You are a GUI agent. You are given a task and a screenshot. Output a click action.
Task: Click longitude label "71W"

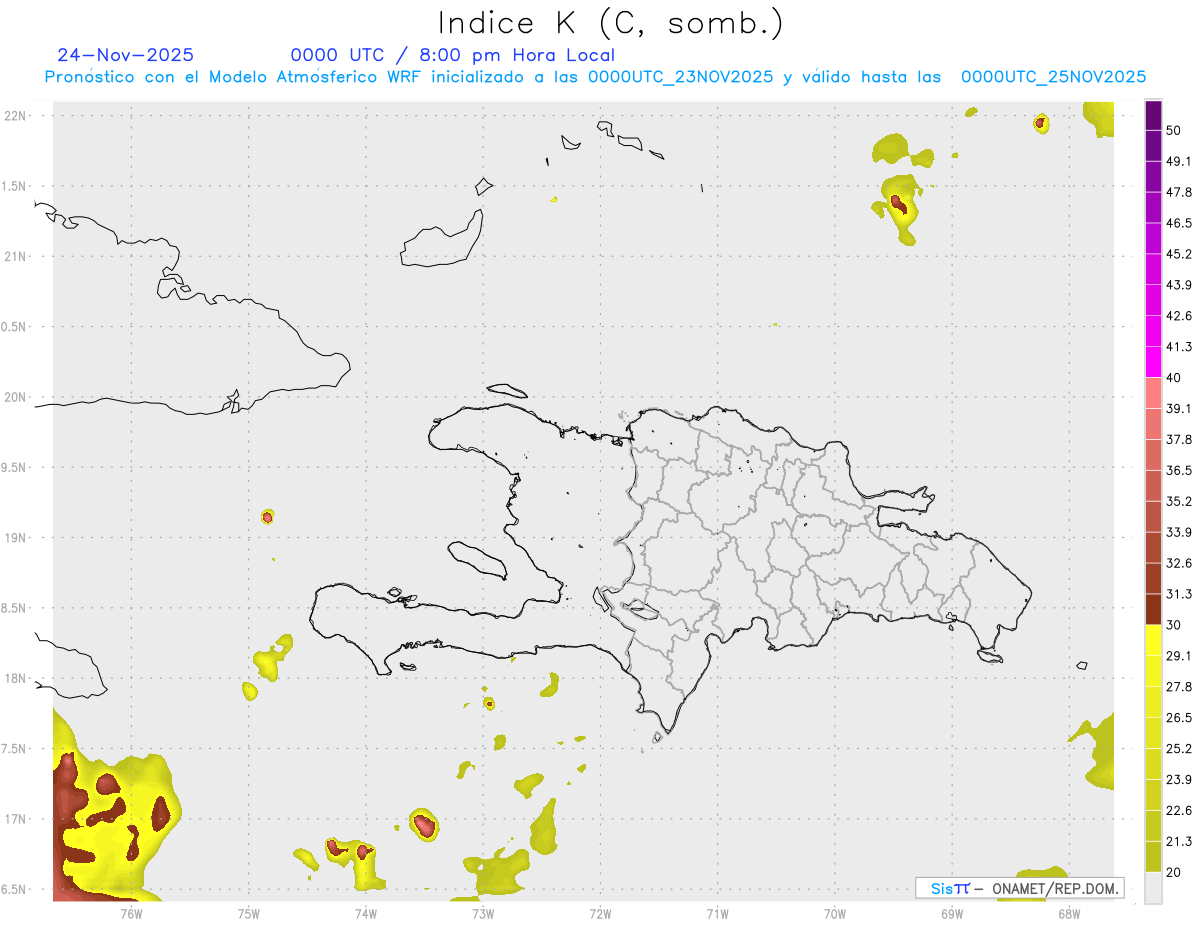tap(717, 913)
